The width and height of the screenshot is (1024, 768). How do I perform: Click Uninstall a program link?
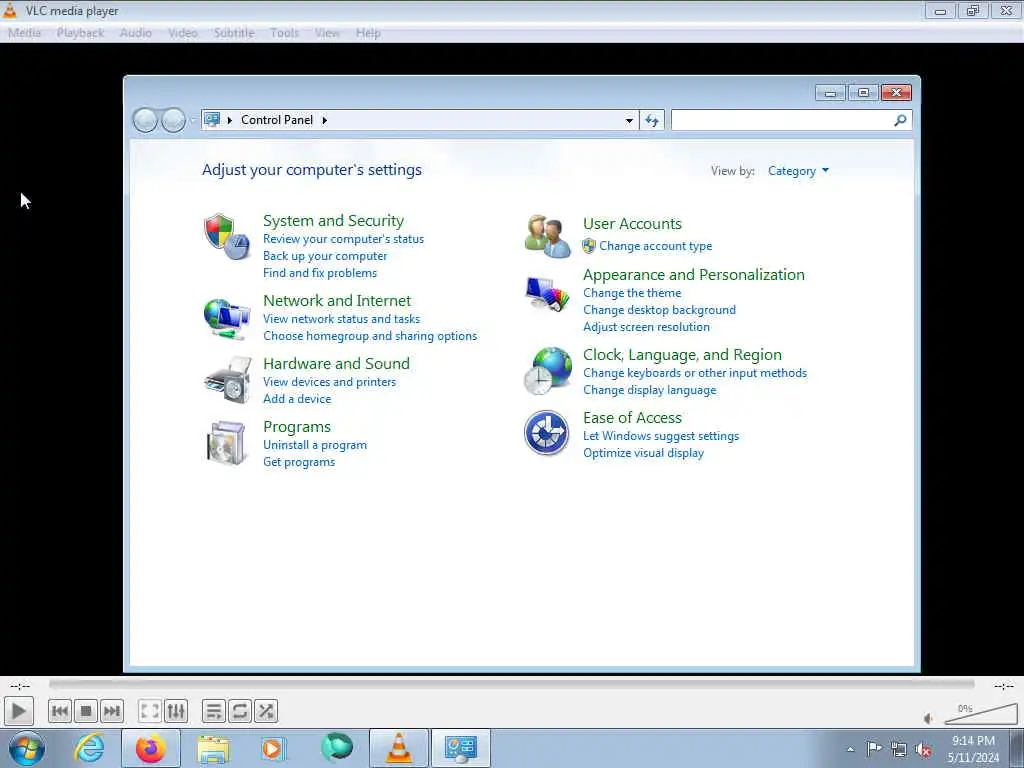pos(315,445)
